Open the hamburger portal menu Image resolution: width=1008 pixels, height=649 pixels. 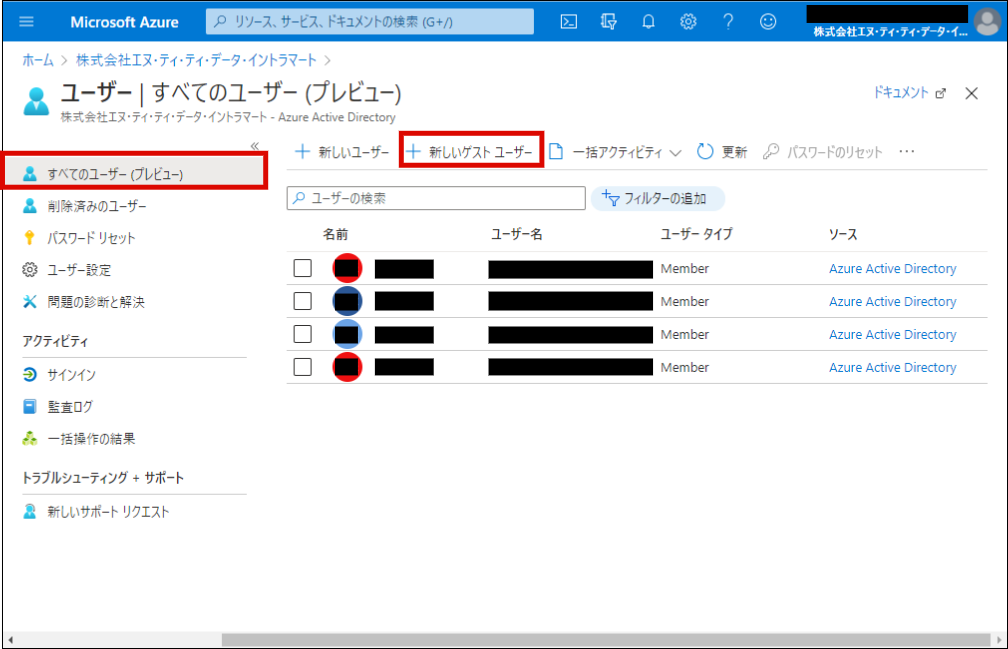coord(26,22)
